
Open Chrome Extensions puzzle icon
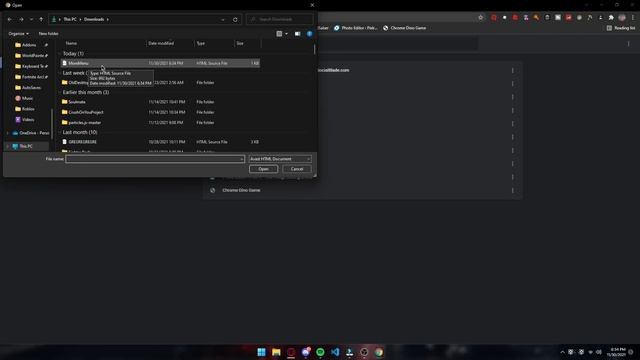(x=611, y=18)
